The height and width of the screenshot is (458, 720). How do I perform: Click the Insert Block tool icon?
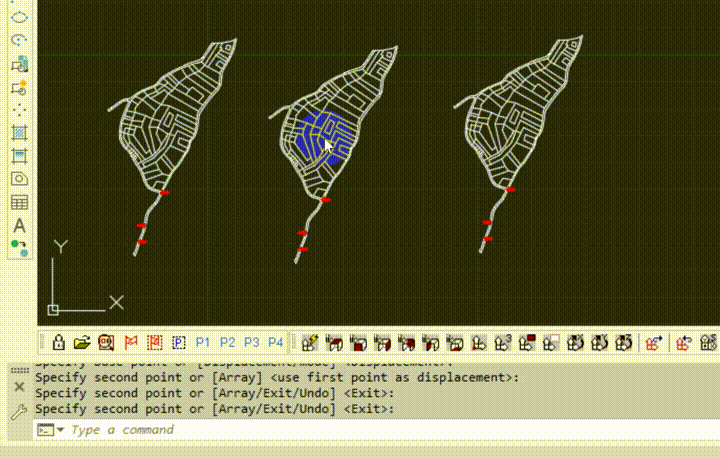(x=19, y=64)
